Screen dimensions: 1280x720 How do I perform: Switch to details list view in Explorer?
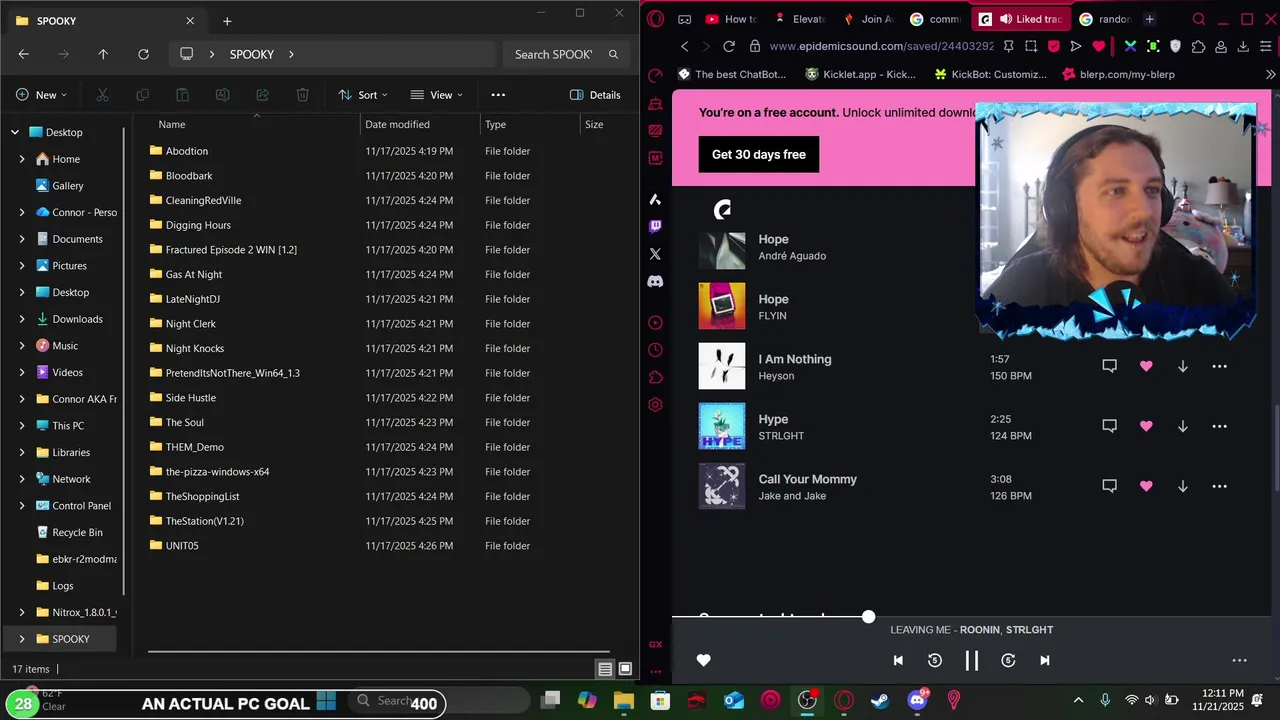click(605, 669)
